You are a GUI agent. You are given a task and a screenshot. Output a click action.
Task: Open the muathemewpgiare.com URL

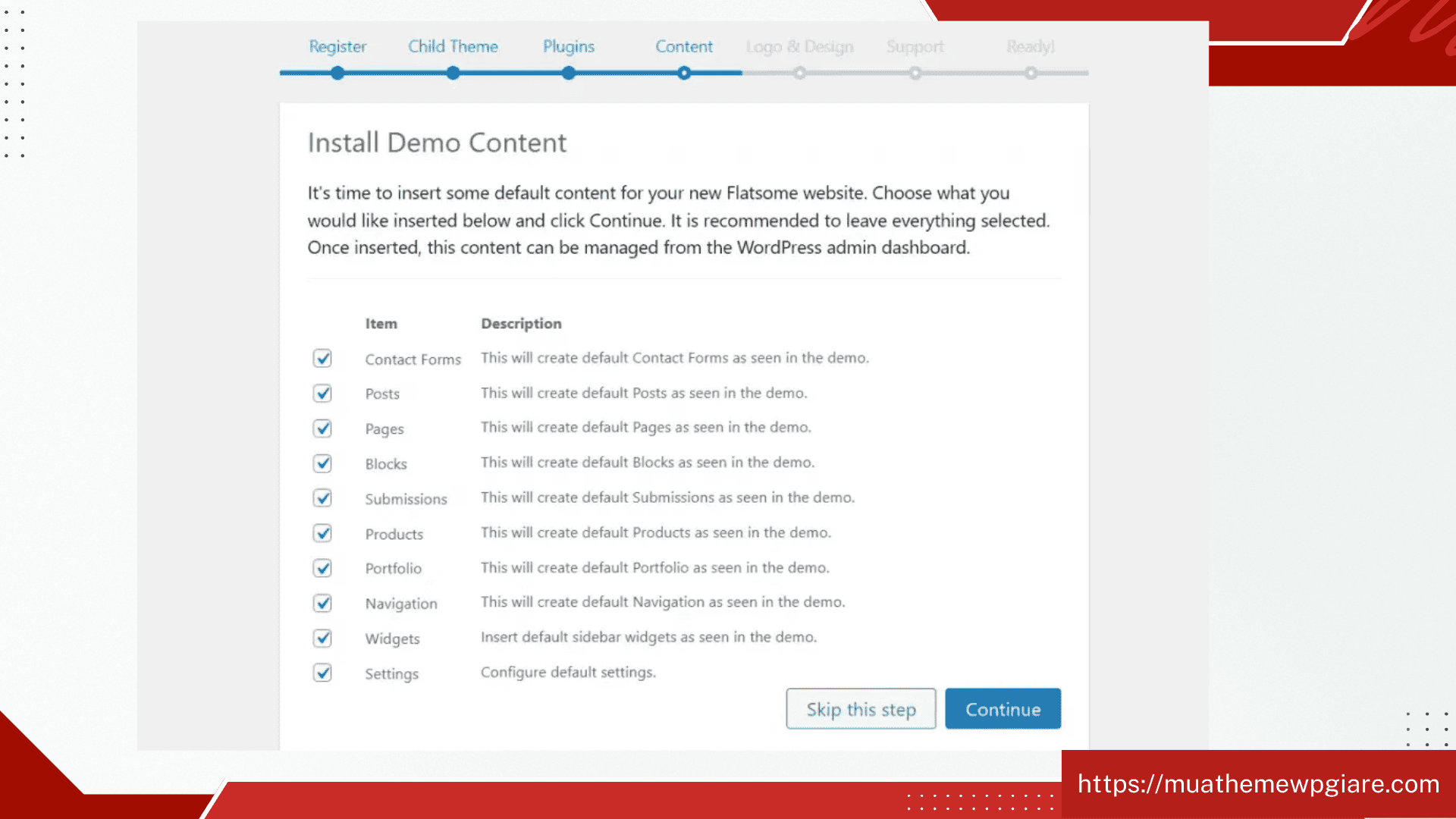click(x=1258, y=783)
